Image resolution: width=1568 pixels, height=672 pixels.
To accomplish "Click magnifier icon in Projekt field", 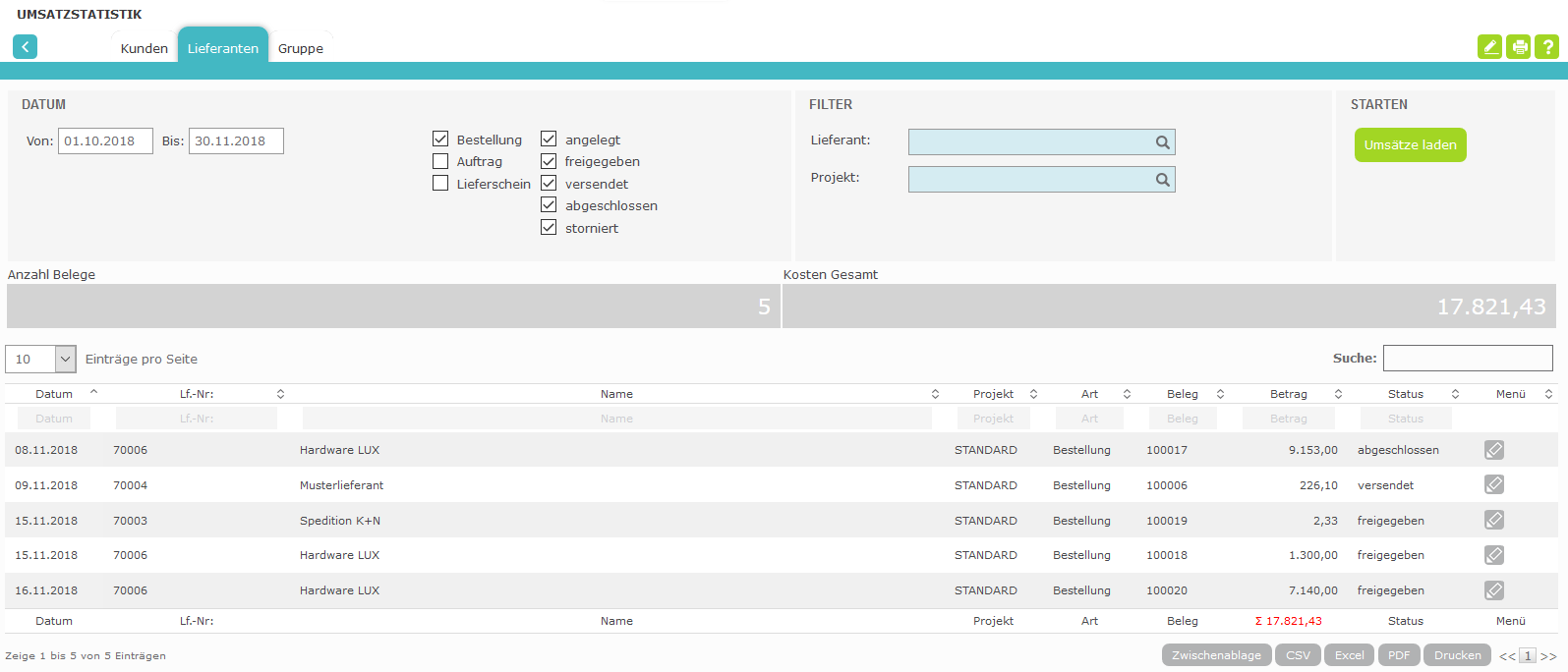I will tap(1163, 180).
